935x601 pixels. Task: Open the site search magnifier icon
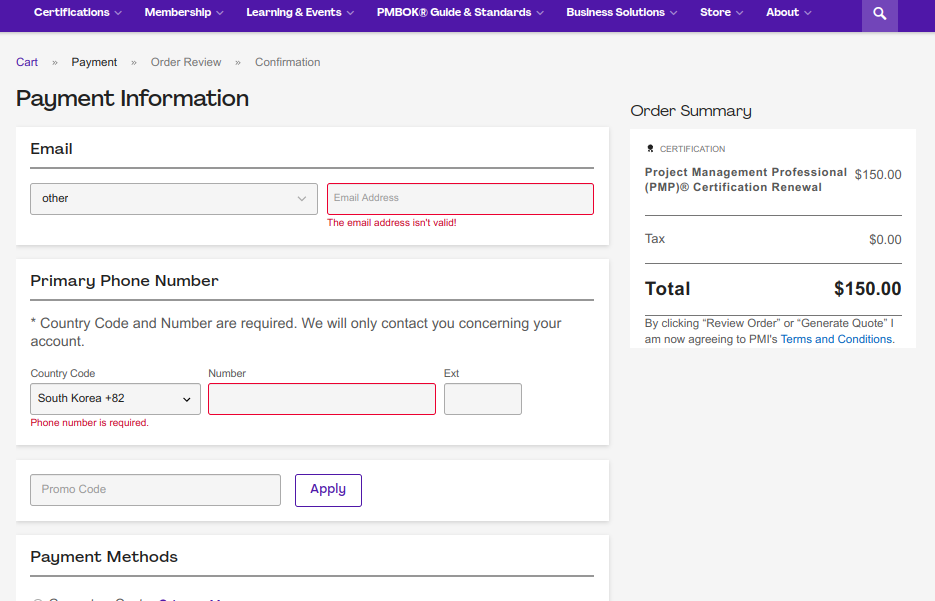880,14
